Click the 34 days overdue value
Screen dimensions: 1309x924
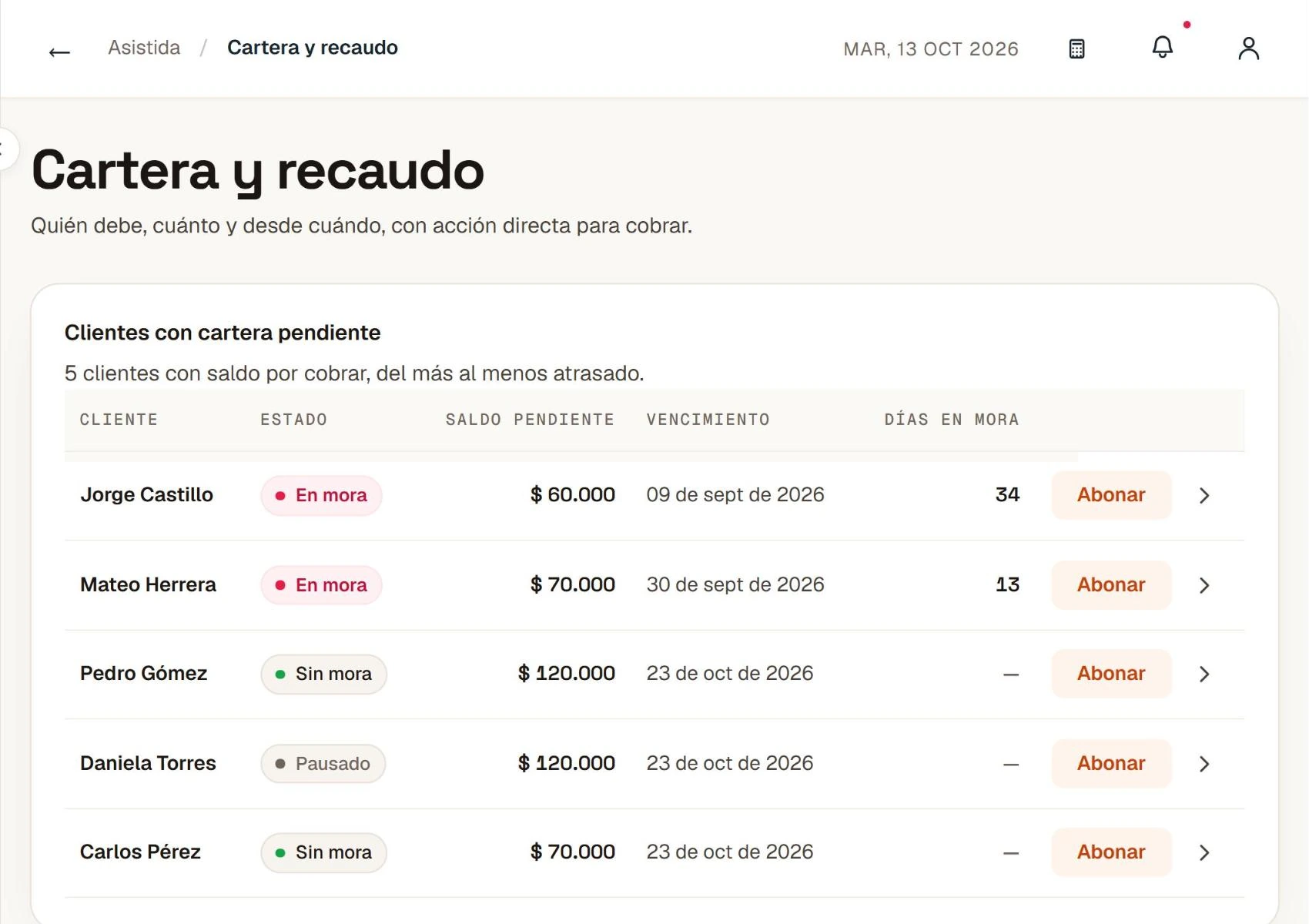coord(1007,495)
